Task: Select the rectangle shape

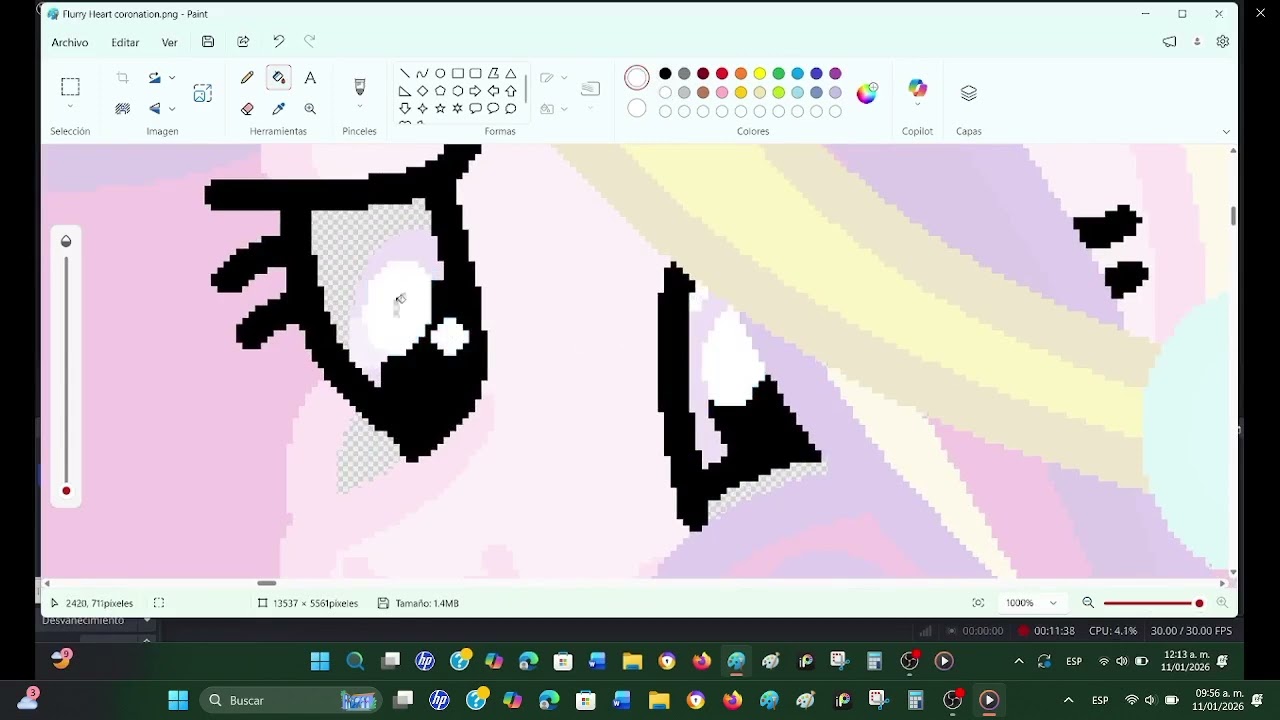Action: (x=458, y=73)
